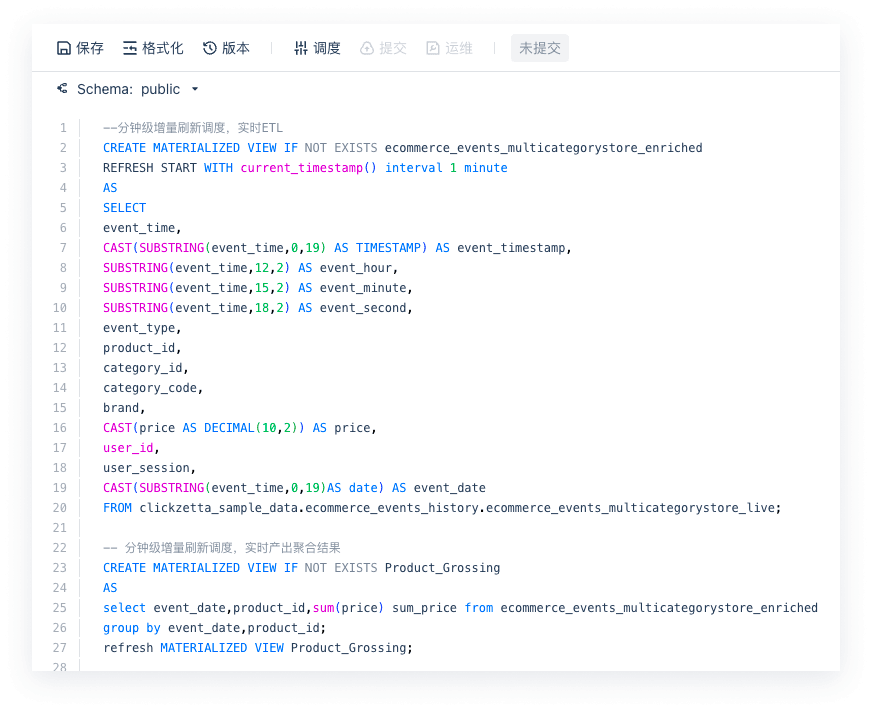Click user_session on line 18
Screen dimensions: 872x711
(x=146, y=468)
